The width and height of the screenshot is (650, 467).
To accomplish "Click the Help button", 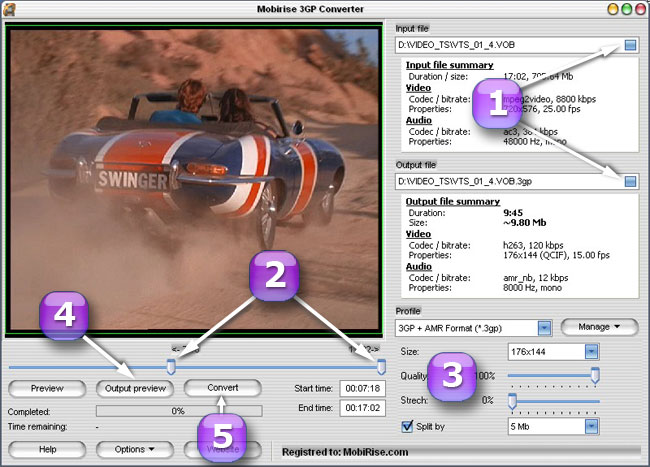I will coord(47,450).
